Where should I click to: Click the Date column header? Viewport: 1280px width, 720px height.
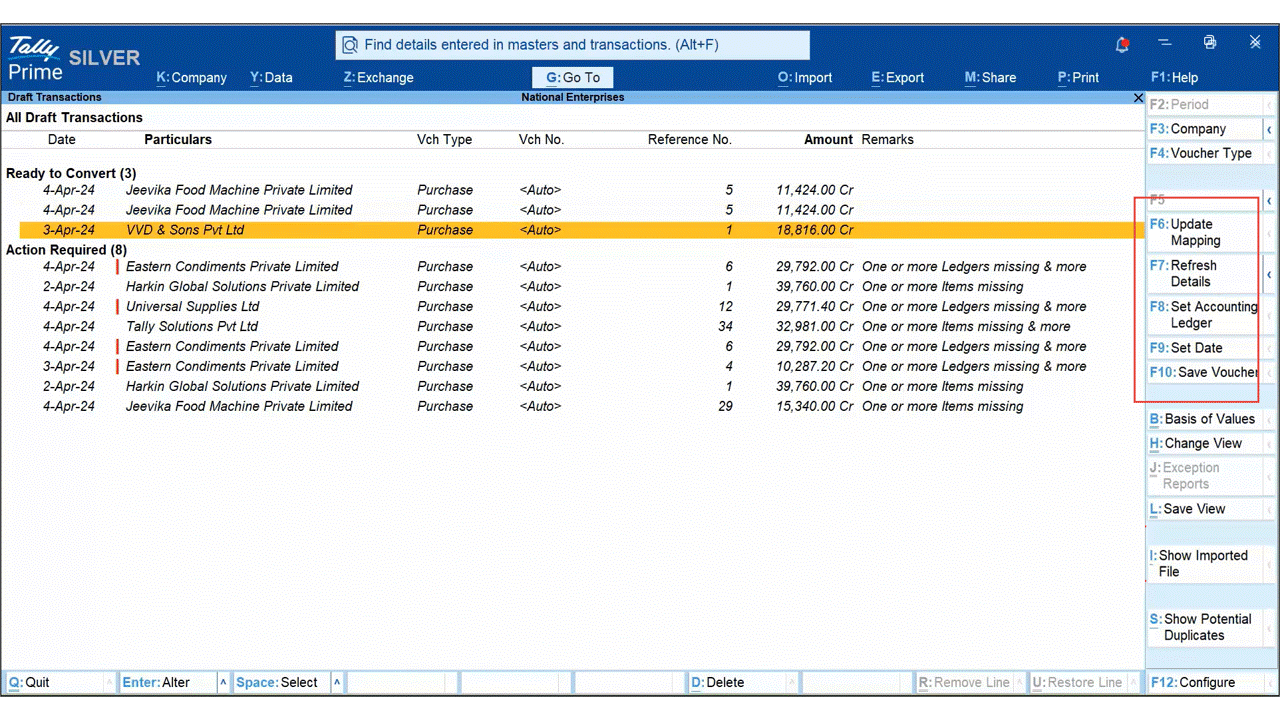62,139
